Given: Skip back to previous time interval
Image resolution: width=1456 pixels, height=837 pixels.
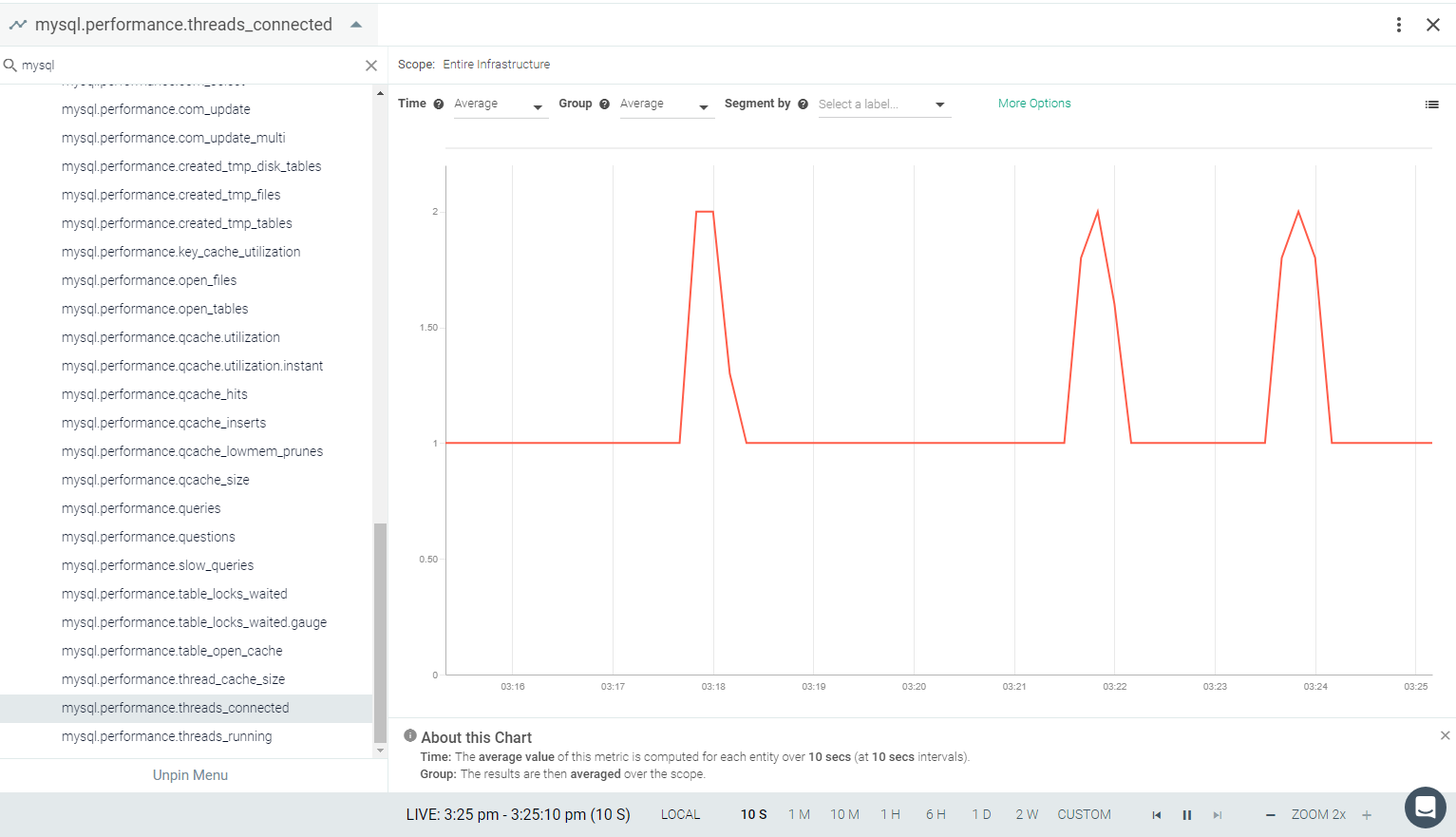Looking at the screenshot, I should (x=1156, y=815).
